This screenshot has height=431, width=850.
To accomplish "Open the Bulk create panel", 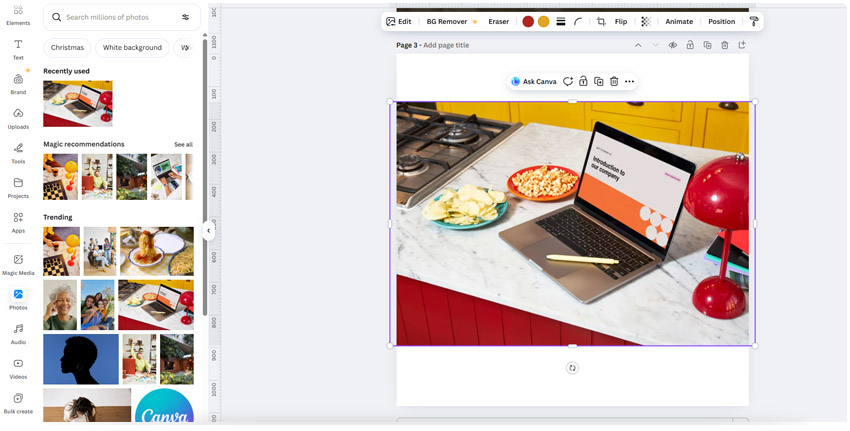I will coord(18,404).
